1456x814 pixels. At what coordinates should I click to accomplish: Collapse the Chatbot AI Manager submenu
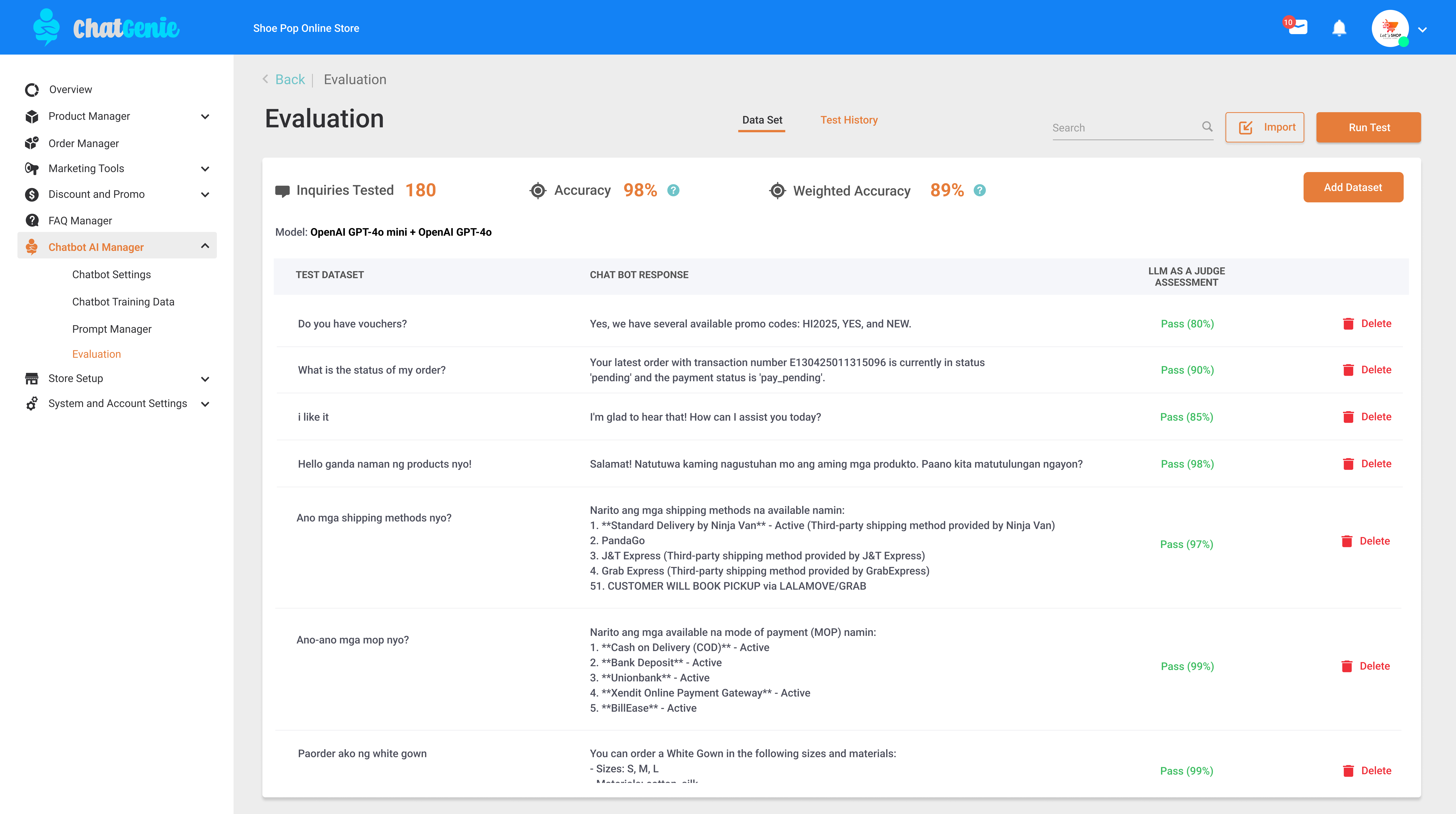[x=205, y=246]
